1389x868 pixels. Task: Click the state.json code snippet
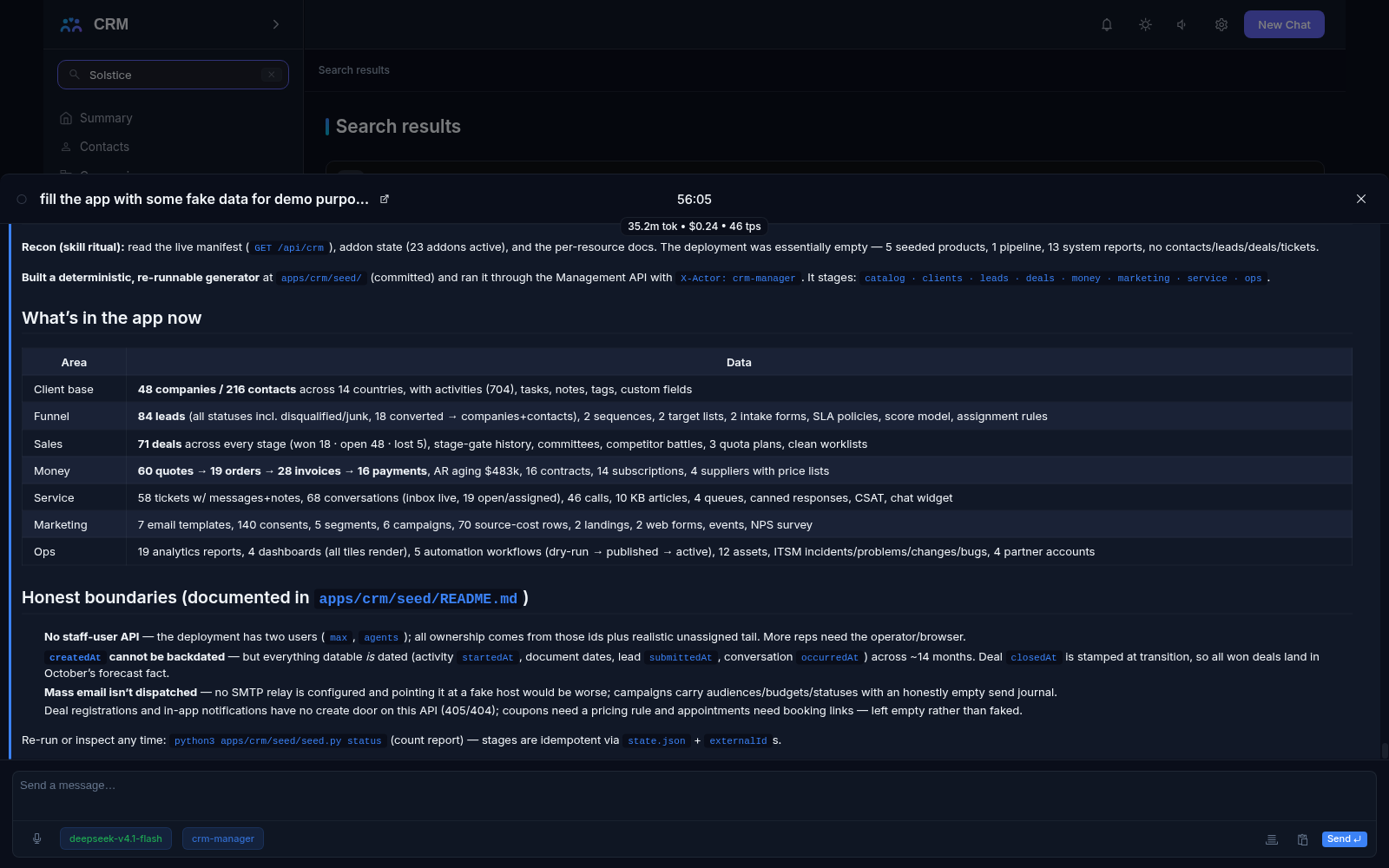click(x=656, y=741)
